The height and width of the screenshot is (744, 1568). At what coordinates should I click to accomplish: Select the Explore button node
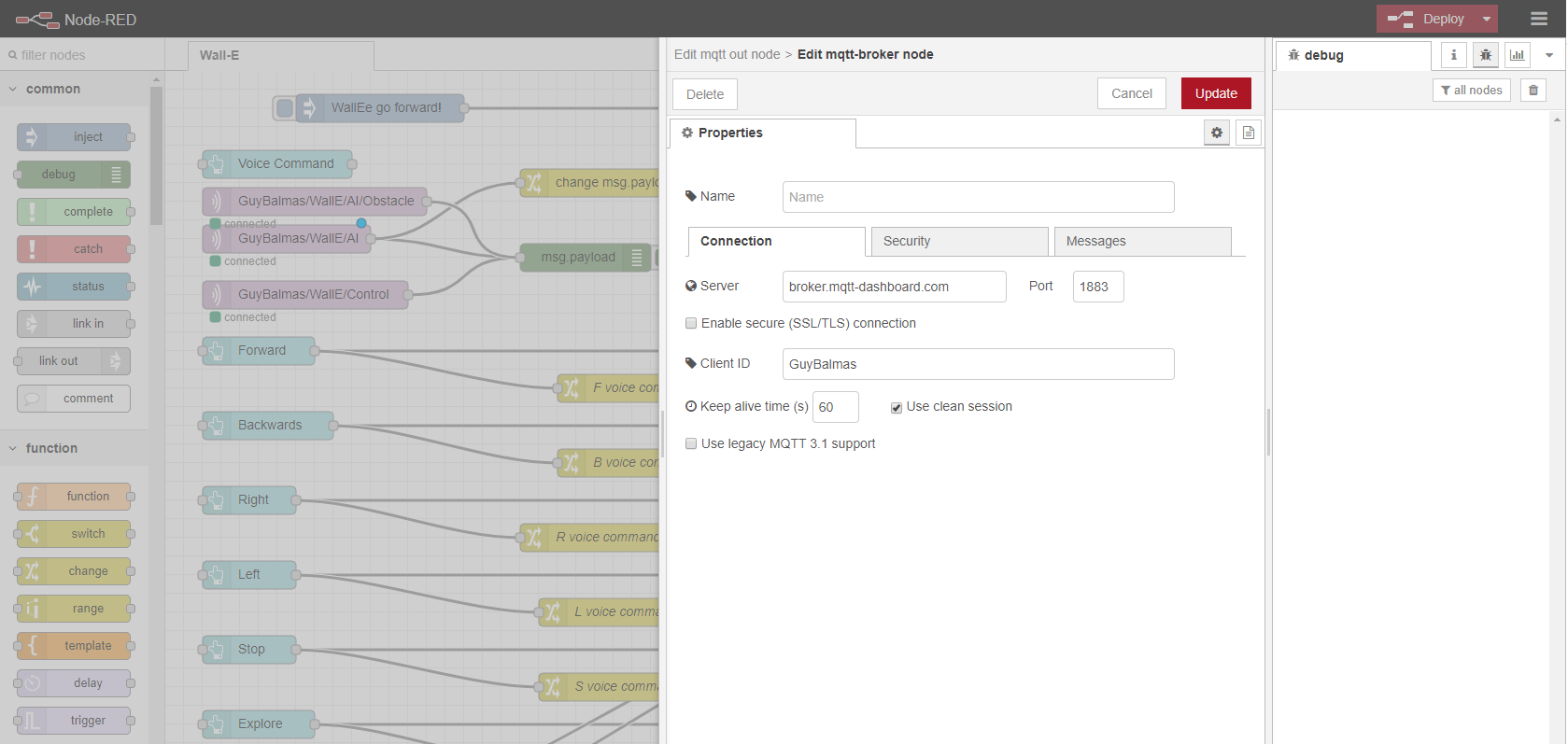point(259,724)
